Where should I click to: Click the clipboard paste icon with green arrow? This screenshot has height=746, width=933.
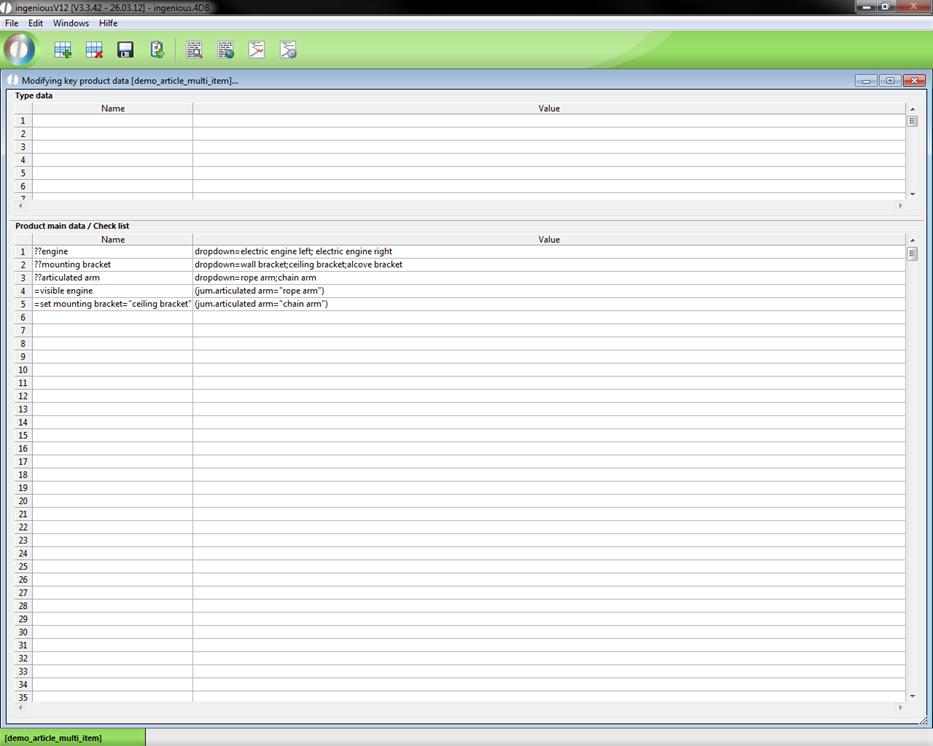pyautogui.click(x=157, y=50)
